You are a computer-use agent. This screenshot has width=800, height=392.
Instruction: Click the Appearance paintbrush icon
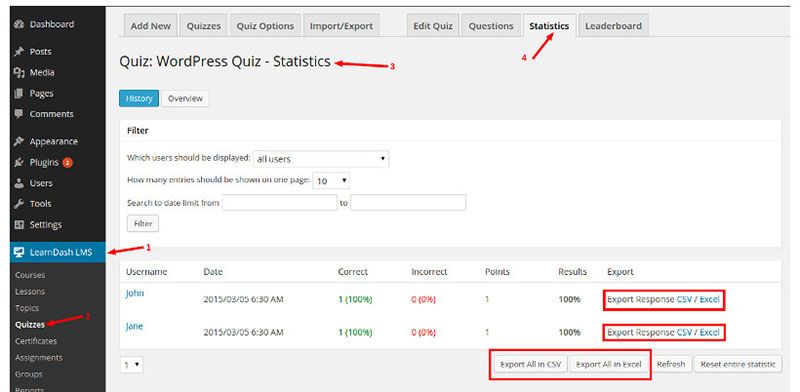19,141
